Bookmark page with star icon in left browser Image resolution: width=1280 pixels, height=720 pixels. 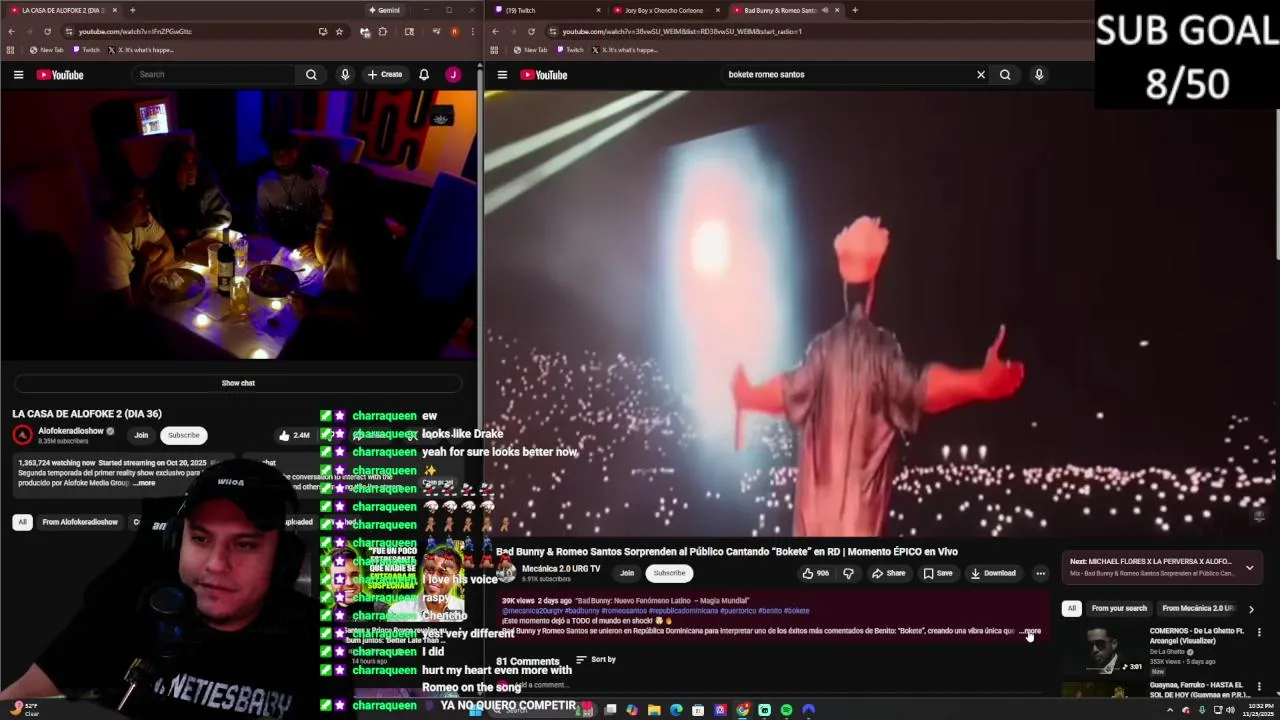pos(339,31)
